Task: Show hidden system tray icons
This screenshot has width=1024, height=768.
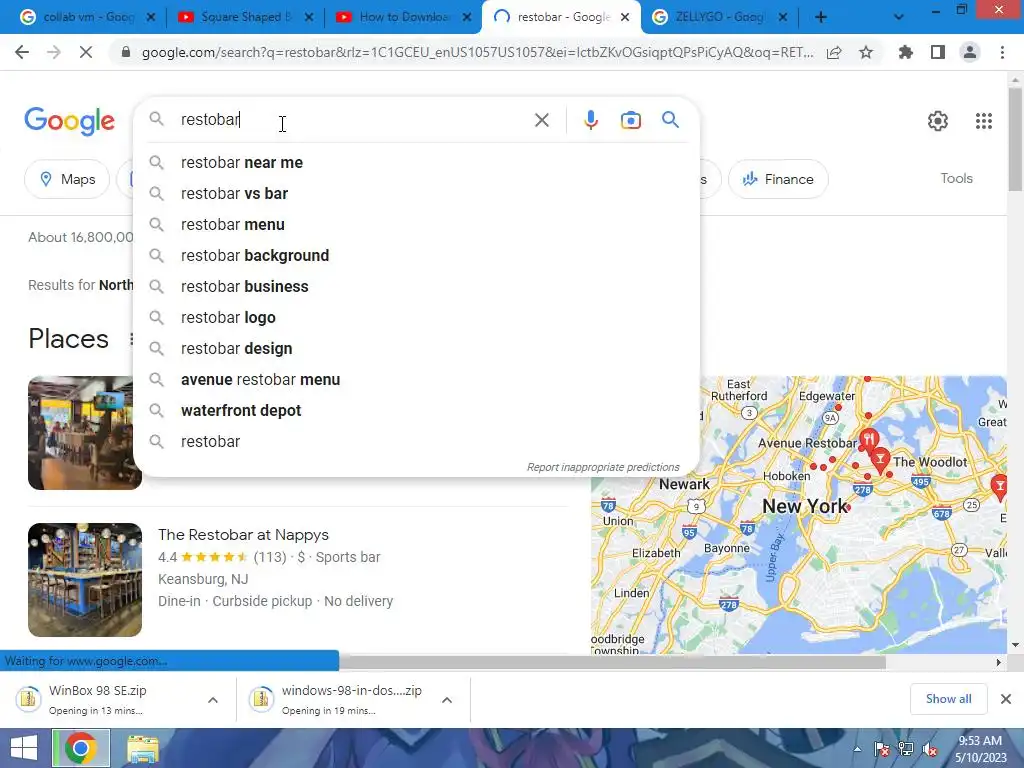Action: pyautogui.click(x=857, y=749)
